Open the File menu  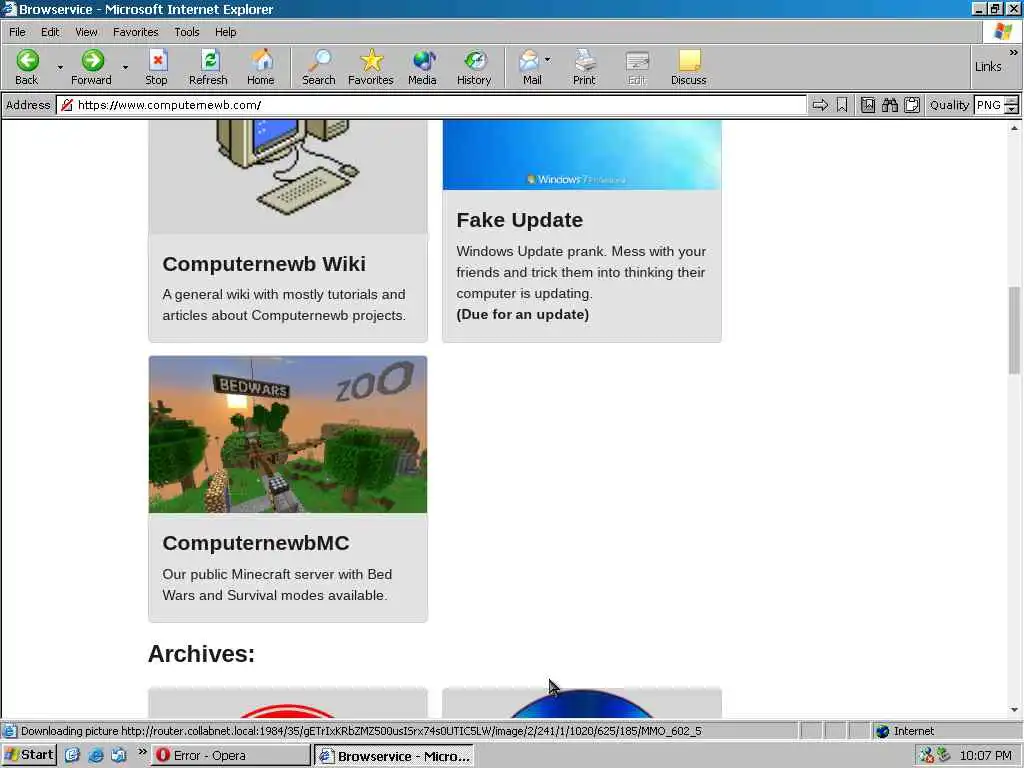pos(17,32)
